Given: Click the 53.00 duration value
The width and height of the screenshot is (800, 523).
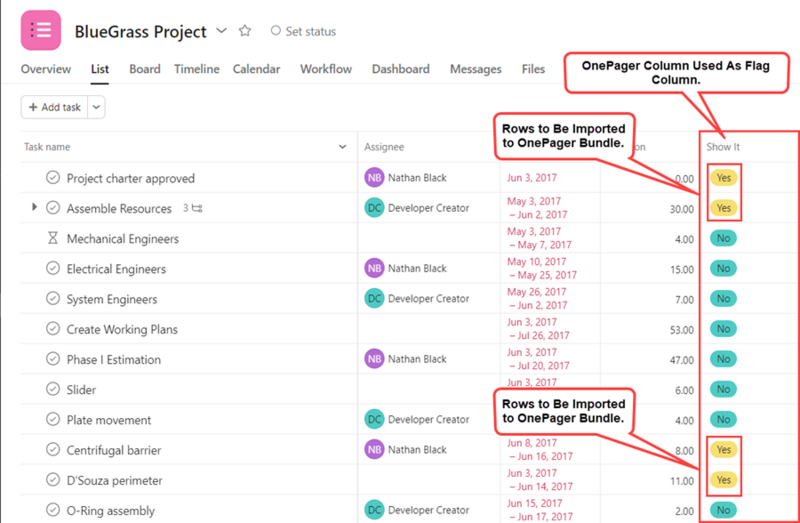Looking at the screenshot, I should click(x=682, y=330).
